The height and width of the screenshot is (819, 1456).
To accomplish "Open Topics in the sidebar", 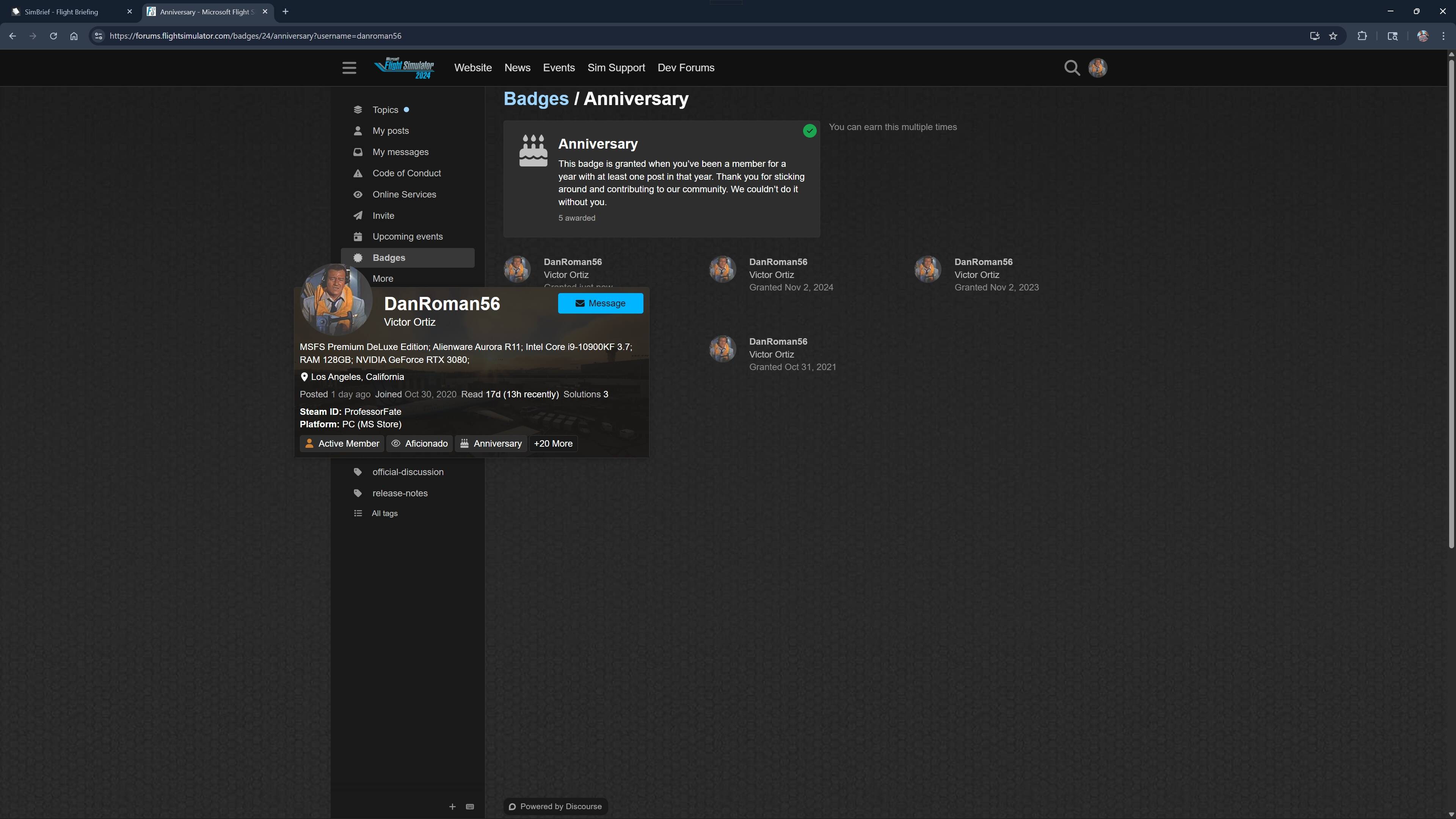I will coord(385,110).
